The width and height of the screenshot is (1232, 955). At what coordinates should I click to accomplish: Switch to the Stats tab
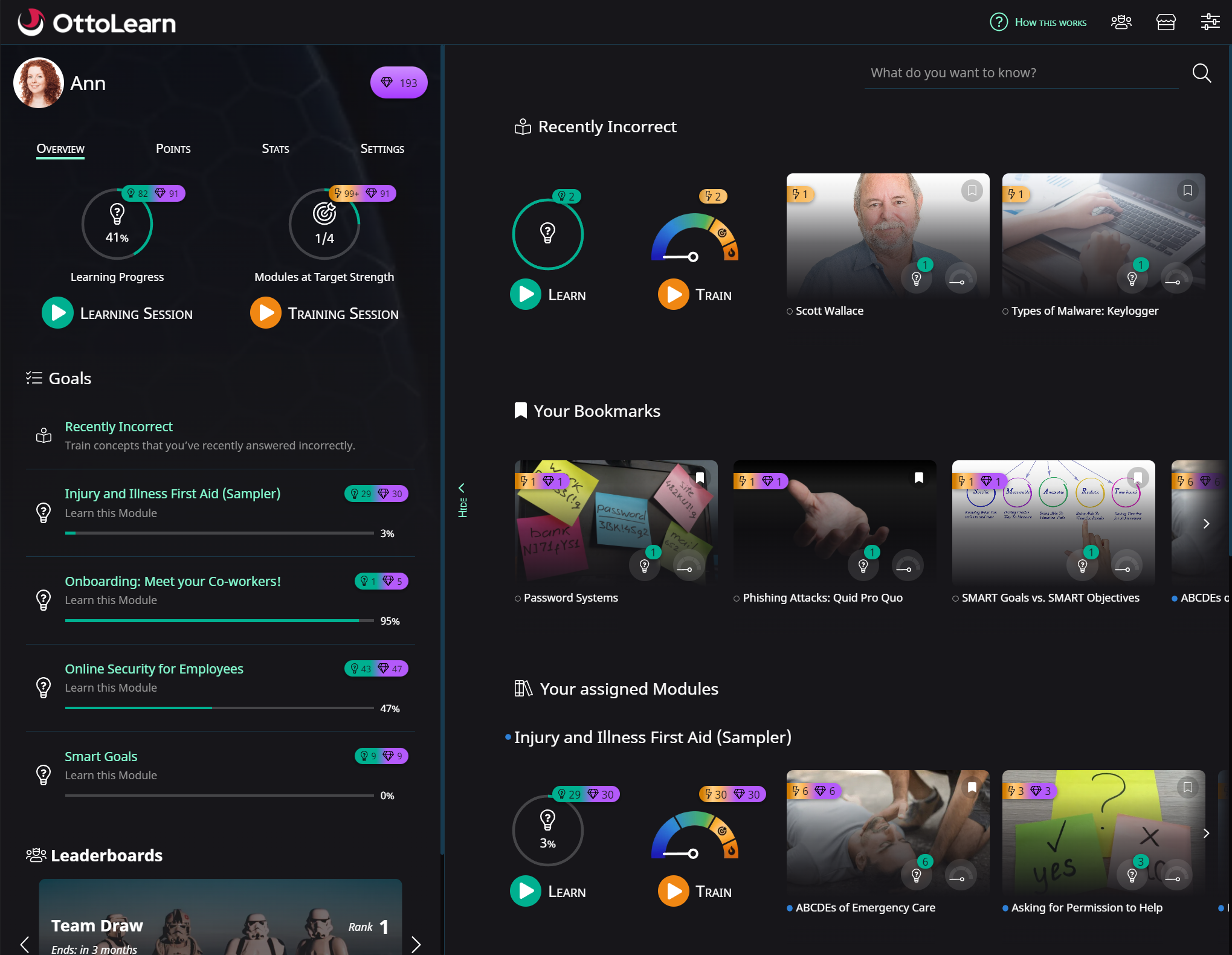[276, 149]
